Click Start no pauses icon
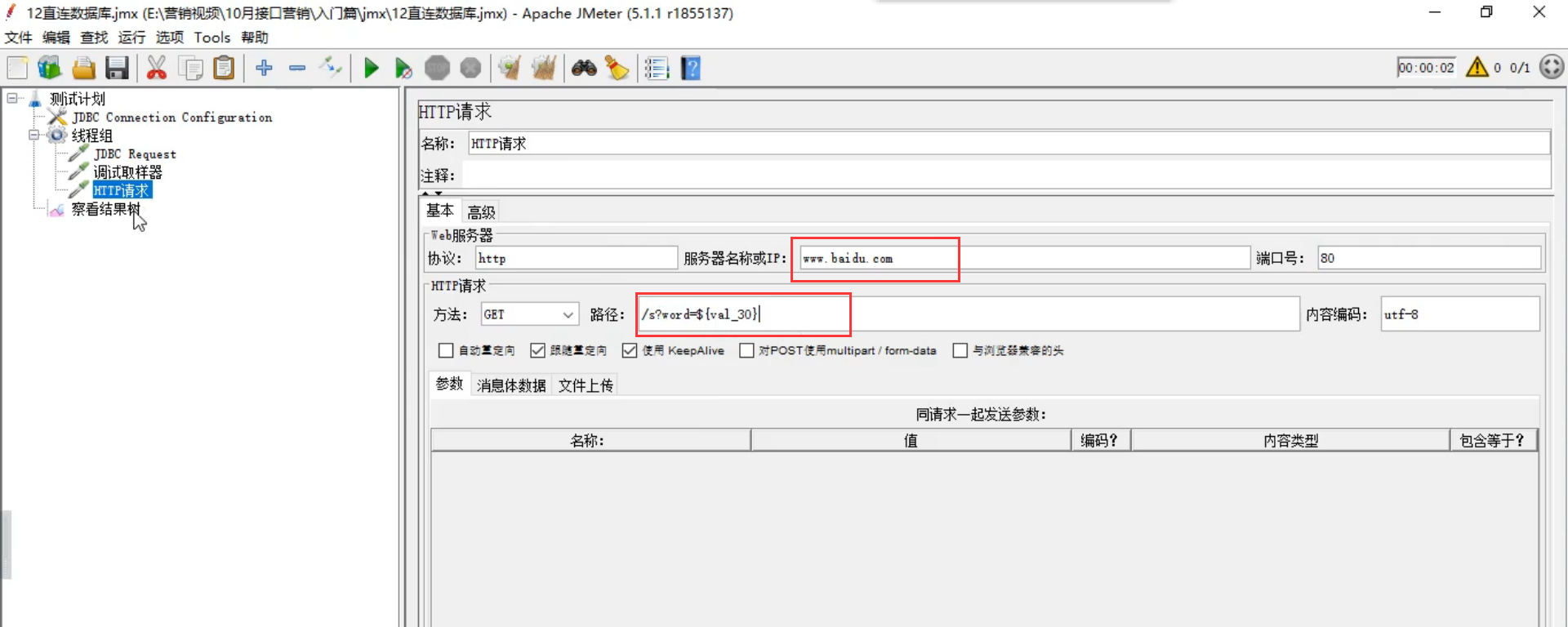 (403, 68)
